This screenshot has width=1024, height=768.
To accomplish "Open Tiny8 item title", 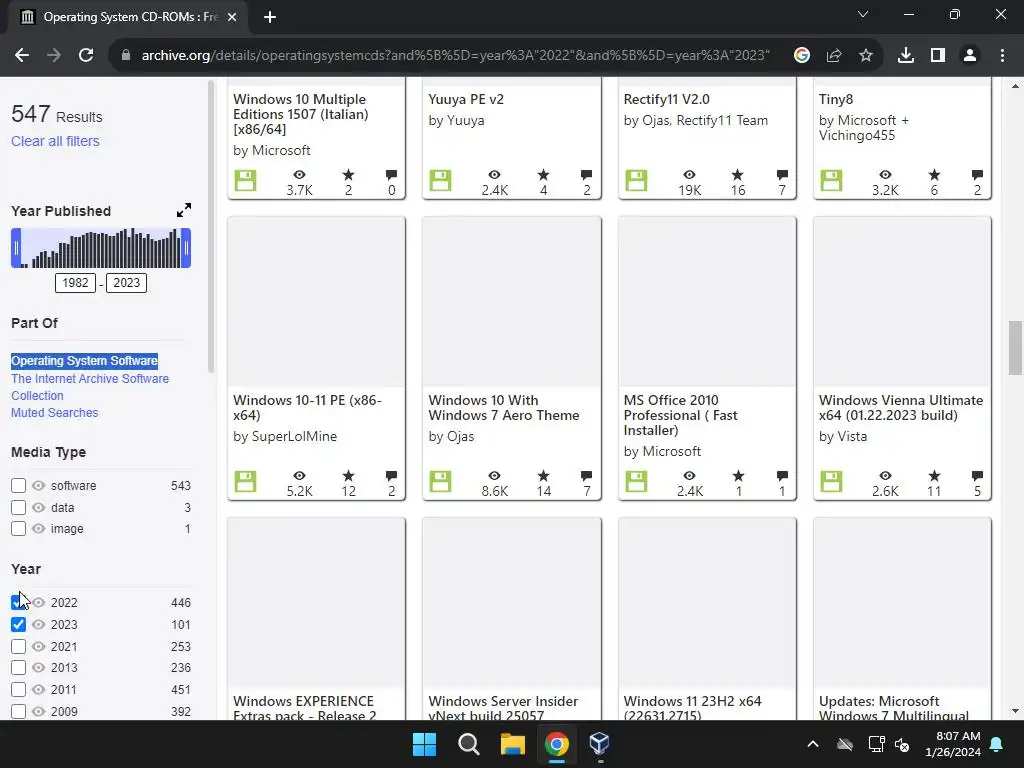I will [836, 99].
